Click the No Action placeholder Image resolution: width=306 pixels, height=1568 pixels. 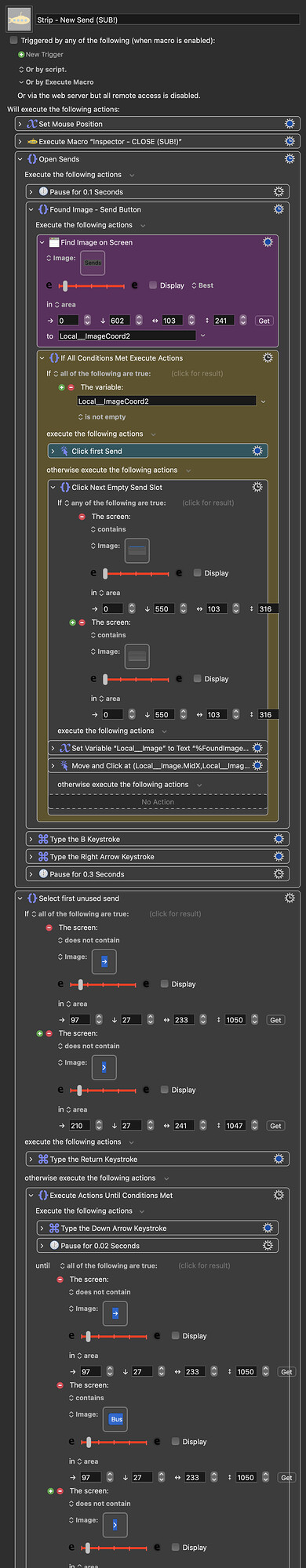pos(158,802)
